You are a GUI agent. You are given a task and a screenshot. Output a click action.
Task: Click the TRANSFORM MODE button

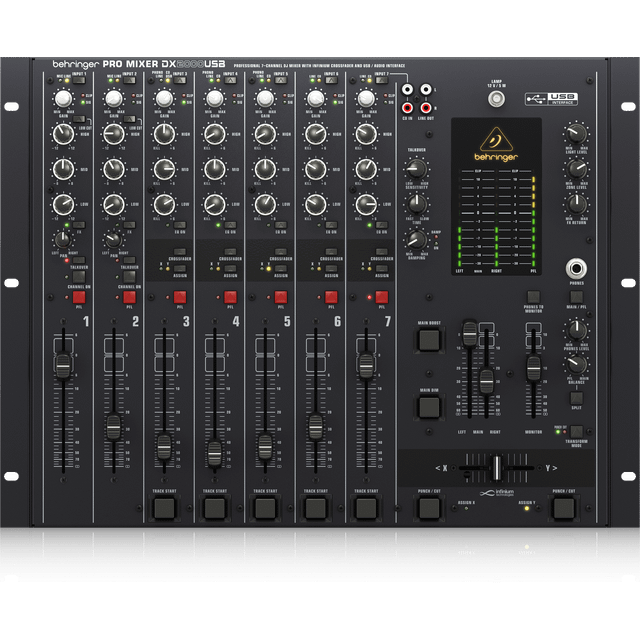pyautogui.click(x=576, y=432)
